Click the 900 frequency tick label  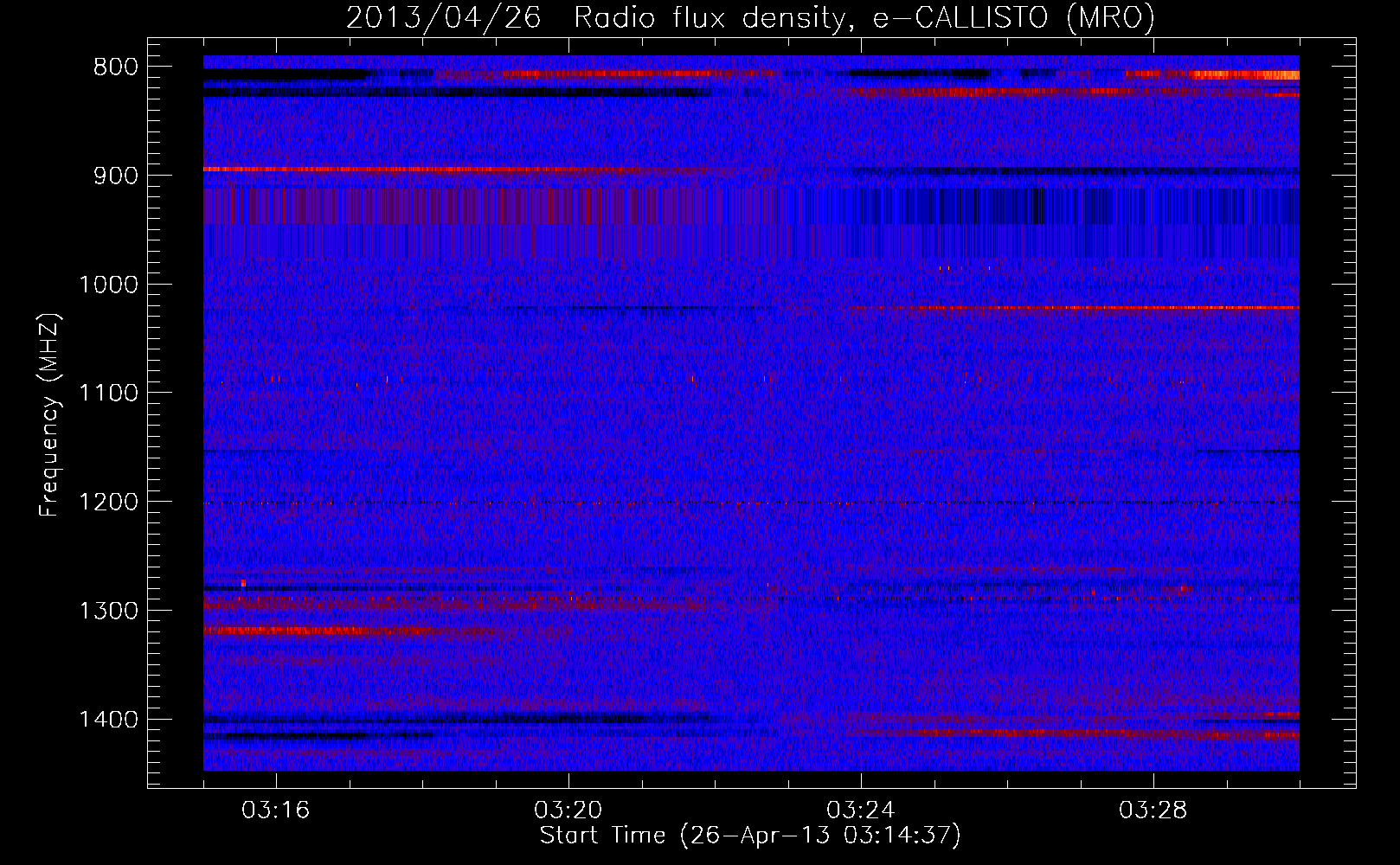point(116,176)
